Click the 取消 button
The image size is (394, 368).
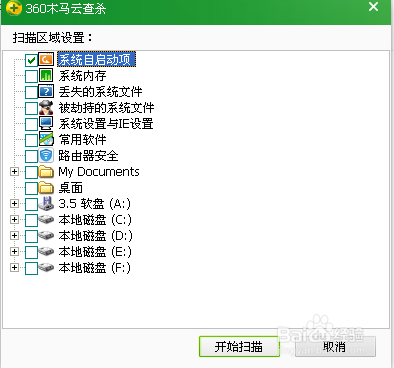pos(335,347)
